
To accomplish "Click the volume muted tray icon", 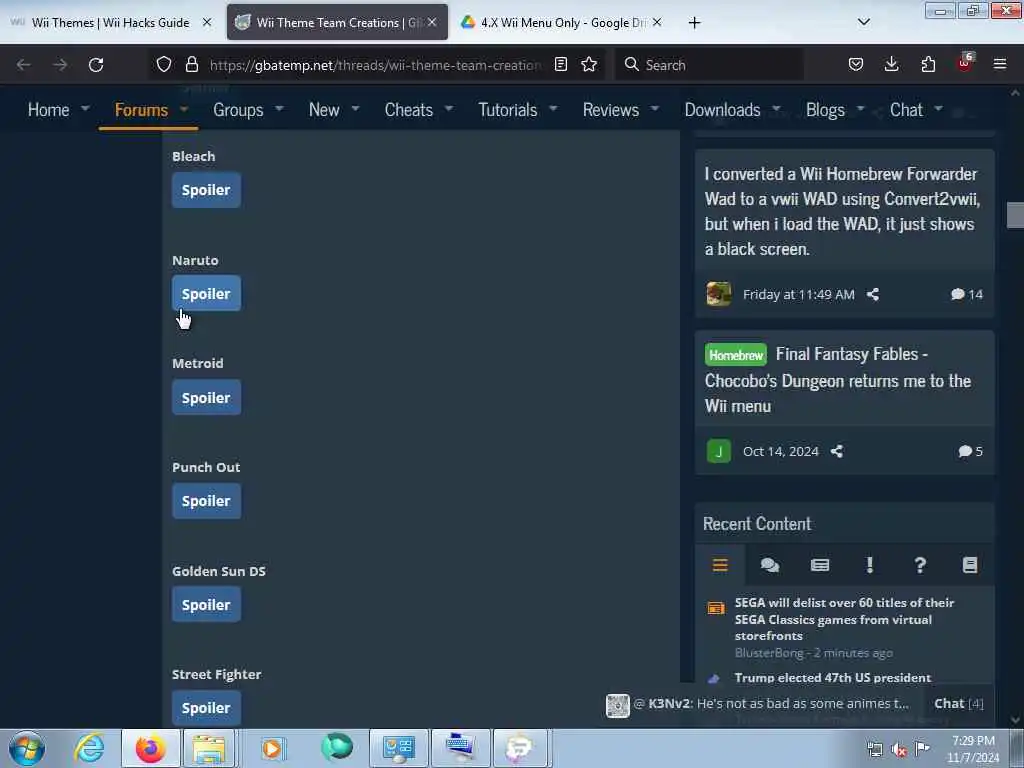I will pos(899,749).
